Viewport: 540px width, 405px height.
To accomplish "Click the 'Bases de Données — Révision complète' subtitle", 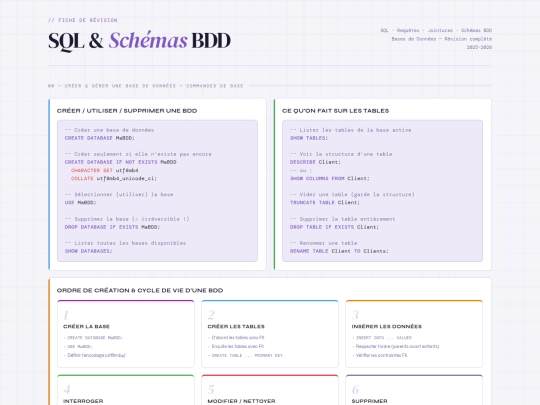I will click(x=442, y=39).
